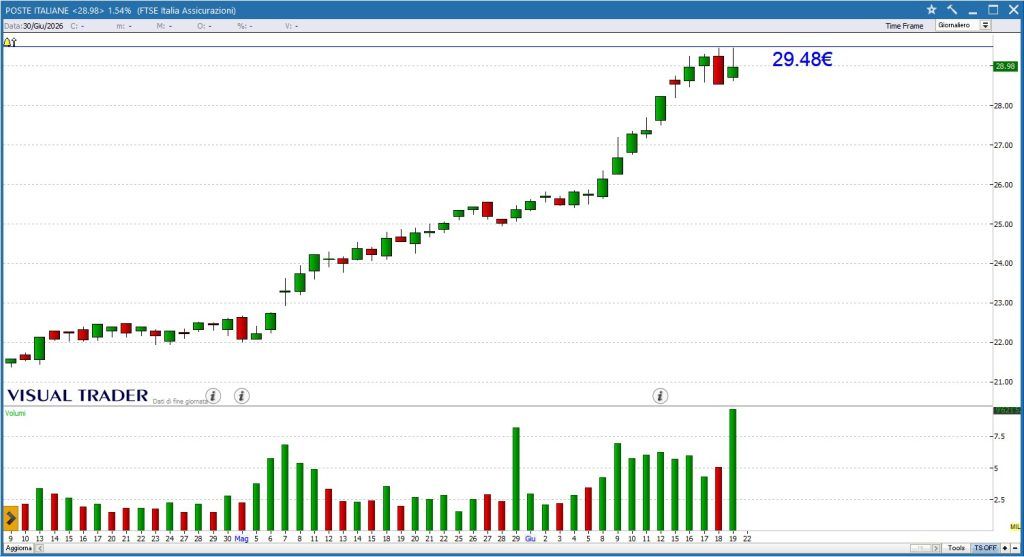Open the hammer settings tool icon

(952, 9)
